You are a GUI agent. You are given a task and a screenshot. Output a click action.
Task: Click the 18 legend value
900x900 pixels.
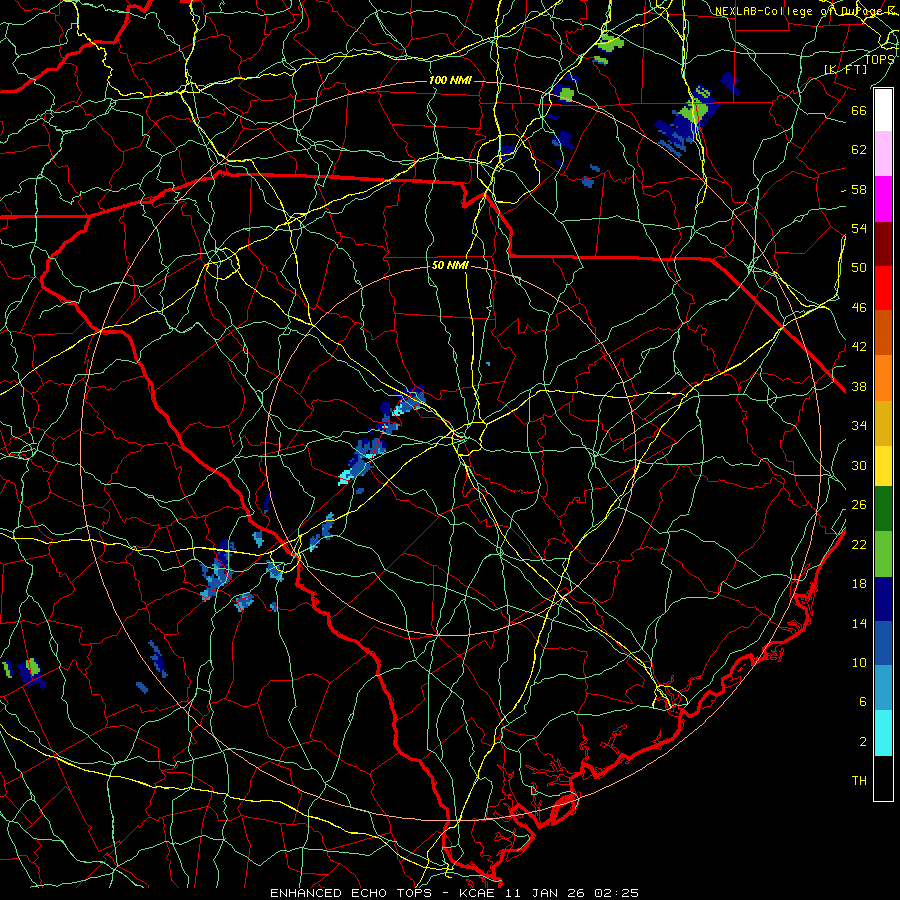click(859, 584)
